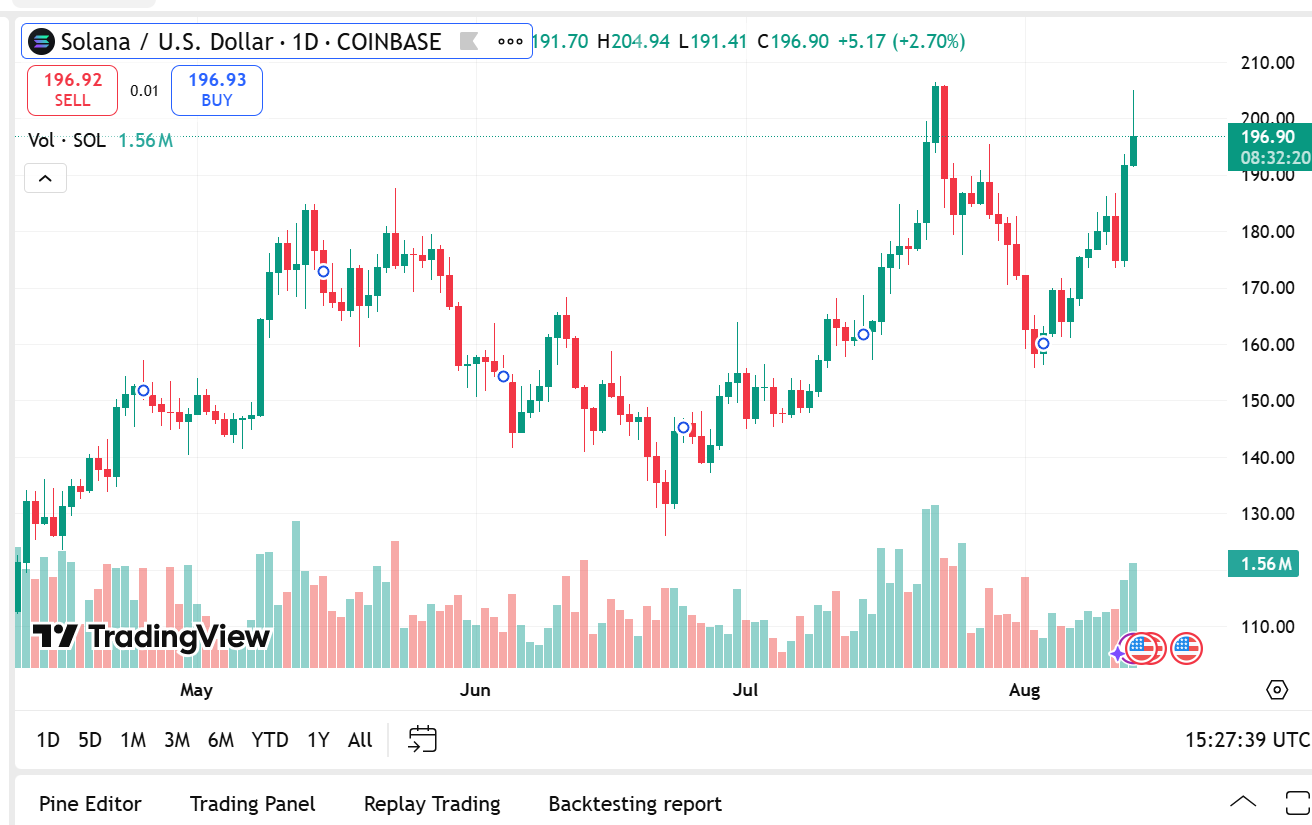Click the red SELL 196.92 button
The height and width of the screenshot is (825, 1312).
[72, 90]
